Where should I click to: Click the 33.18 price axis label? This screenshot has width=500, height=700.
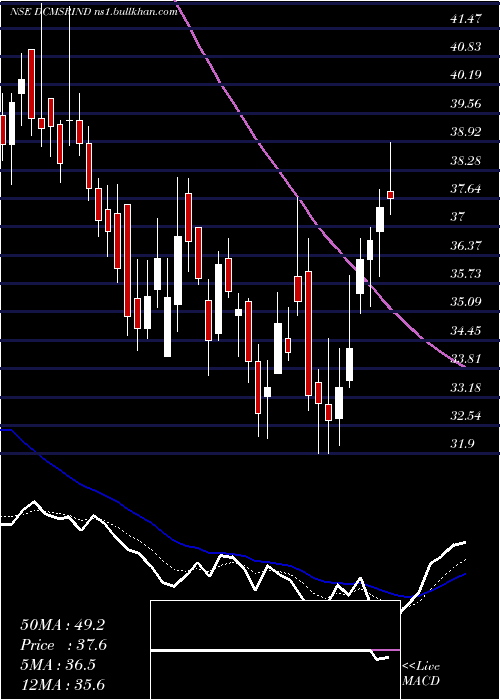pos(466,388)
